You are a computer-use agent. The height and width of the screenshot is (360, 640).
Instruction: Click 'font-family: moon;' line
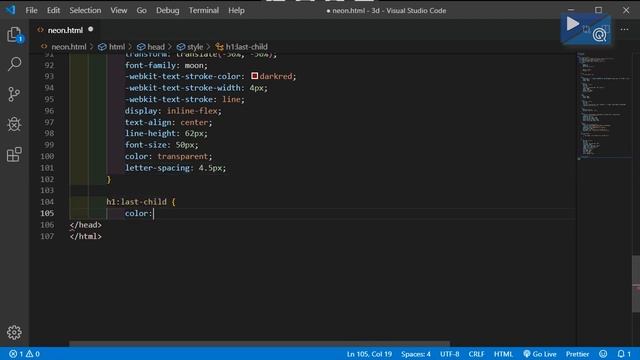click(166, 65)
